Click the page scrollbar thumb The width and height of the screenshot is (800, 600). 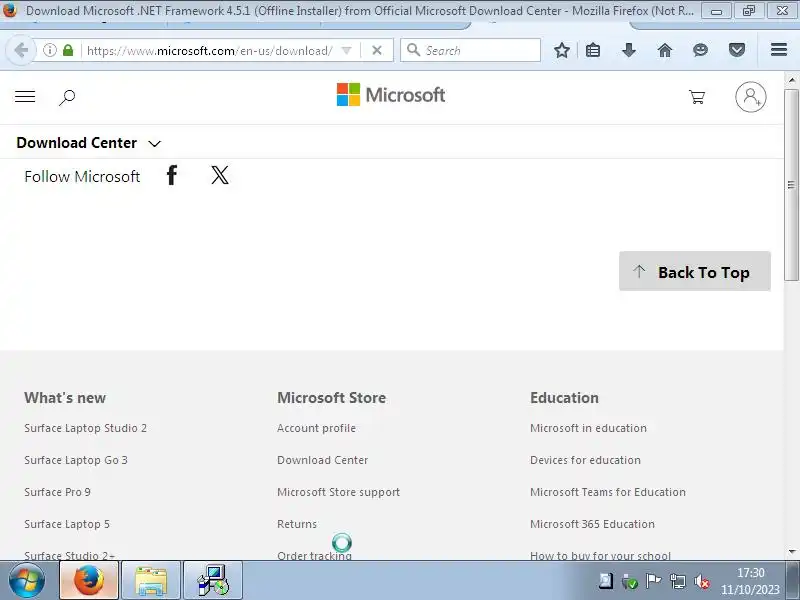791,184
